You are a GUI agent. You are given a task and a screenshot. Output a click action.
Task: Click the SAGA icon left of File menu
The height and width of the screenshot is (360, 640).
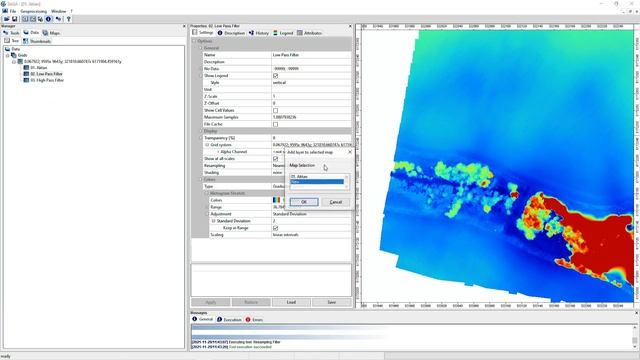click(5, 11)
